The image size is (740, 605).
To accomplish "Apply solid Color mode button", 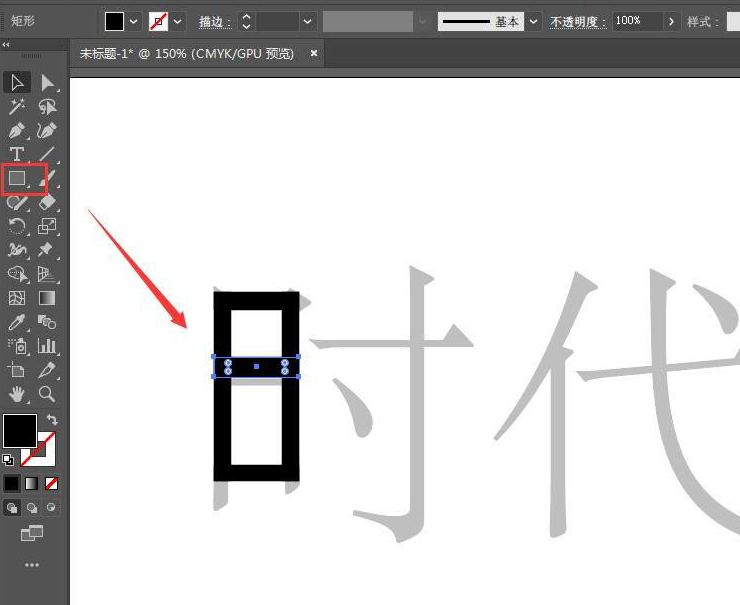I will pos(11,483).
